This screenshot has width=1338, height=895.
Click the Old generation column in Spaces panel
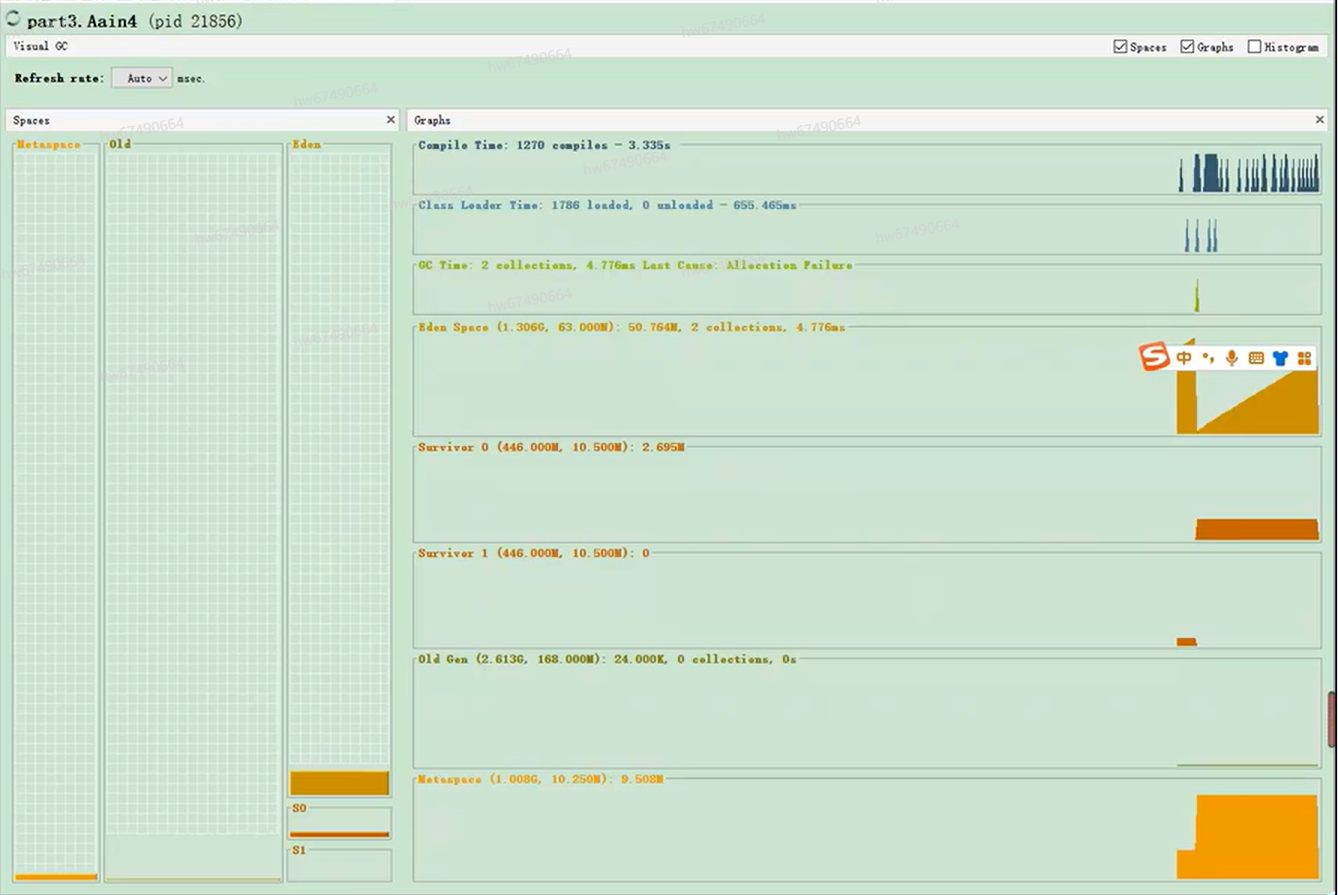point(194,513)
